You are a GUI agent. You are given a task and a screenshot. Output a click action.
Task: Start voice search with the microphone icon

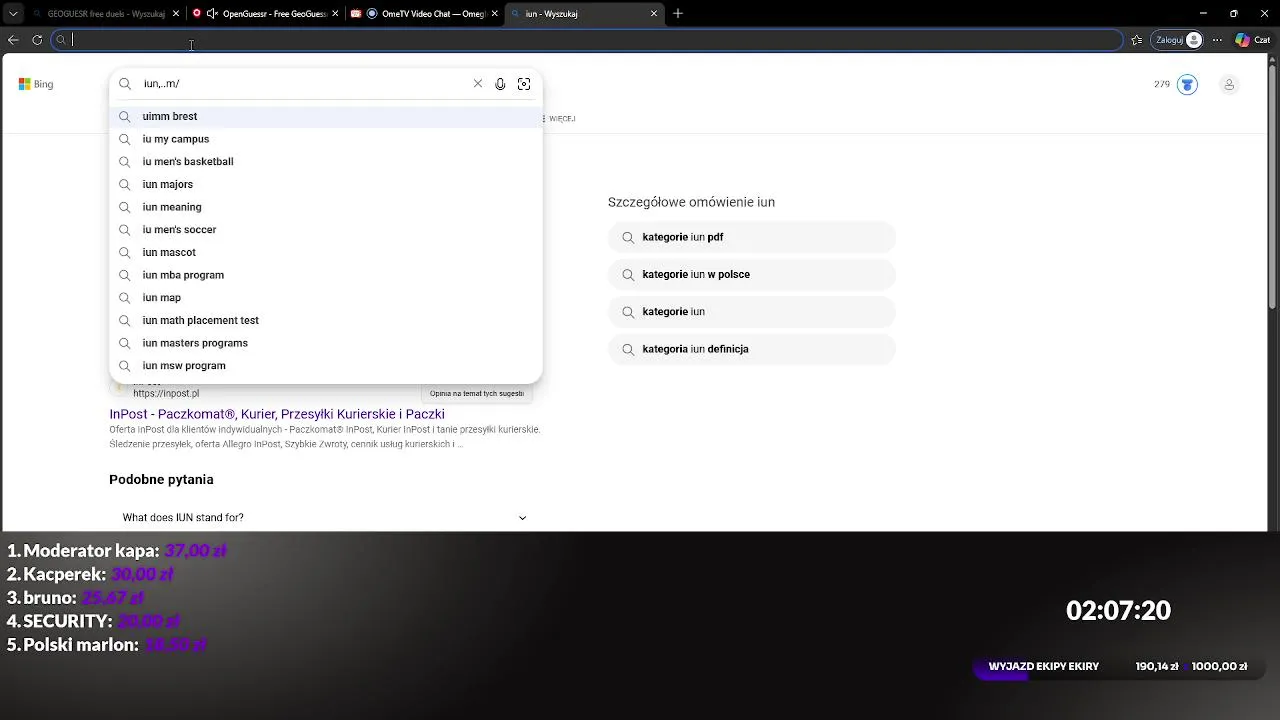click(x=500, y=84)
